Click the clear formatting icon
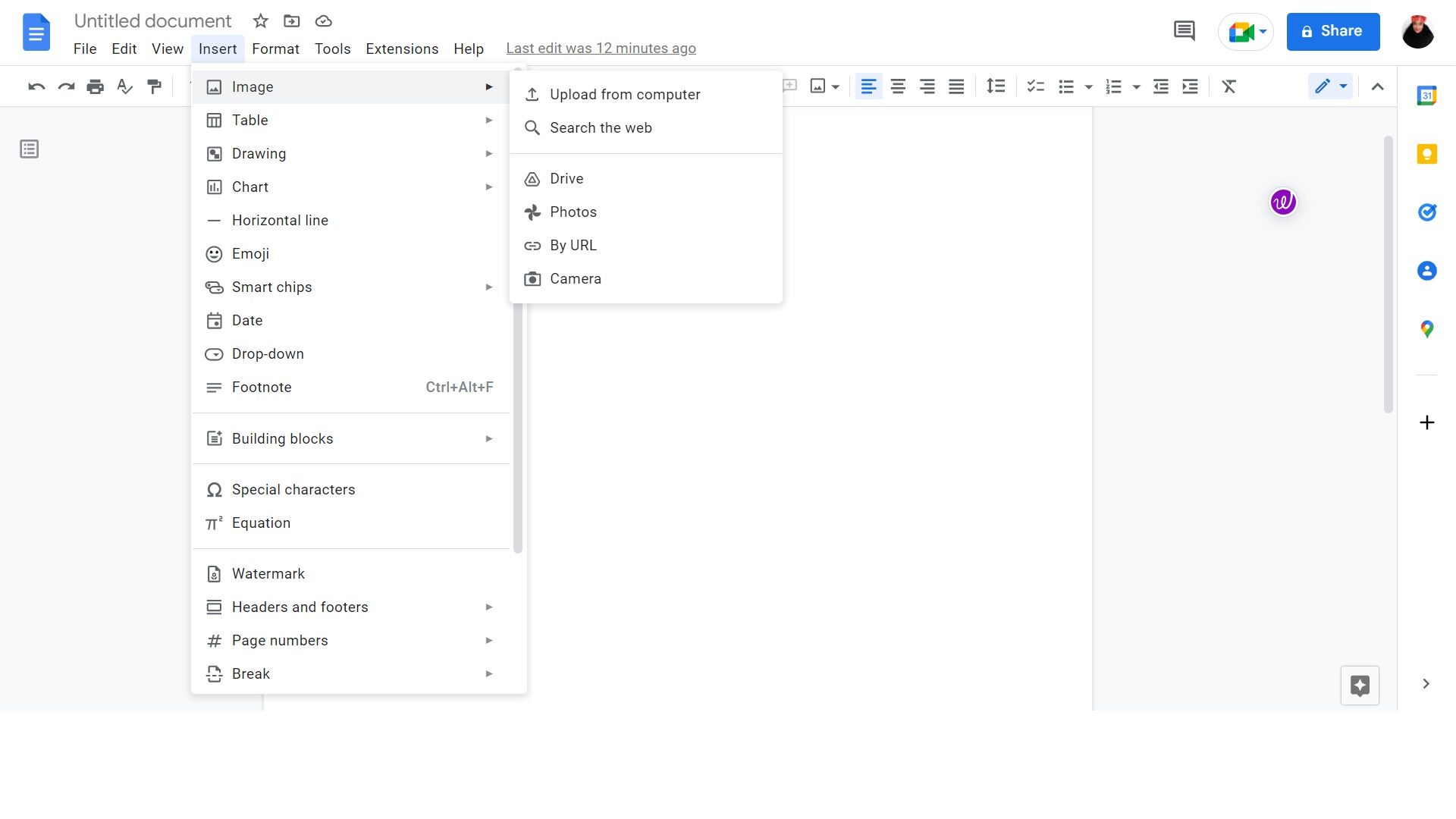1456x819 pixels. click(x=1228, y=86)
